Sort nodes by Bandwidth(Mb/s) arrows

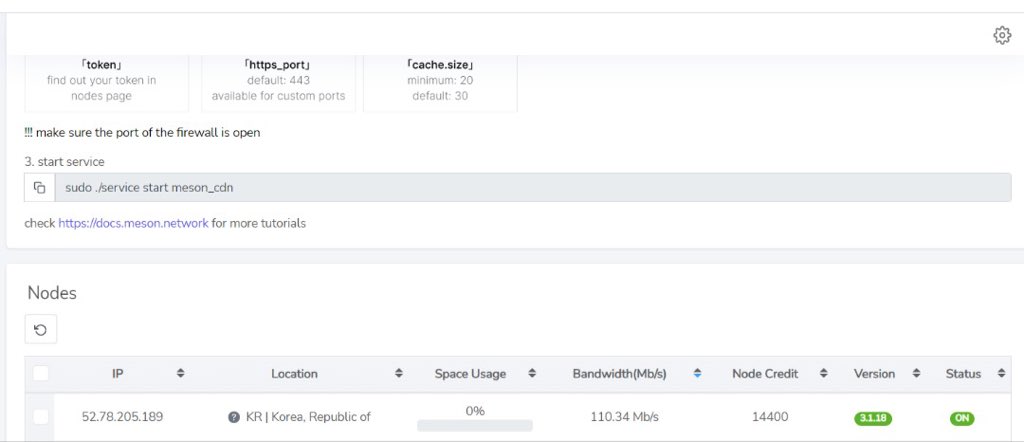pyautogui.click(x=697, y=373)
